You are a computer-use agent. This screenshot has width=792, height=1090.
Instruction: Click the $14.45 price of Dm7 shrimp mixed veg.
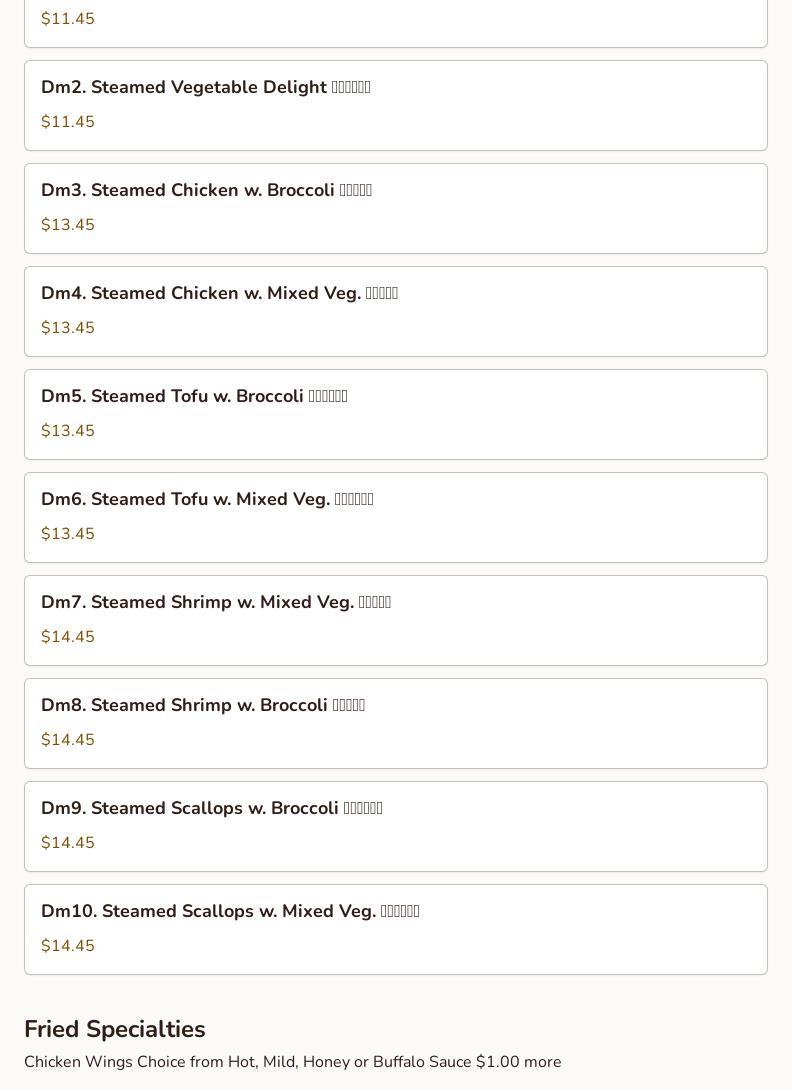[68, 637]
